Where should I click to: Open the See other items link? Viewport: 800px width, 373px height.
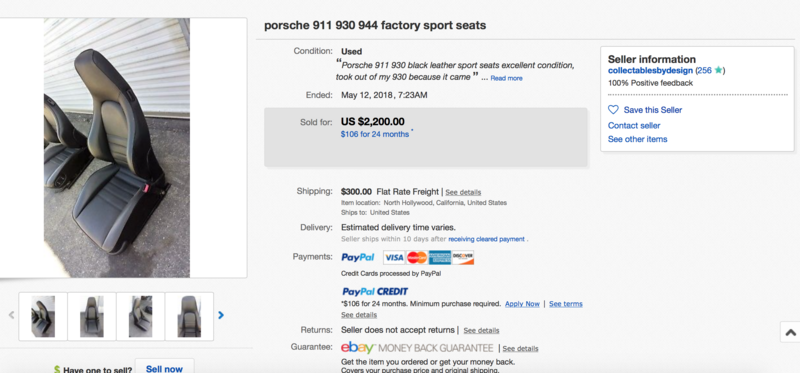pyautogui.click(x=638, y=139)
